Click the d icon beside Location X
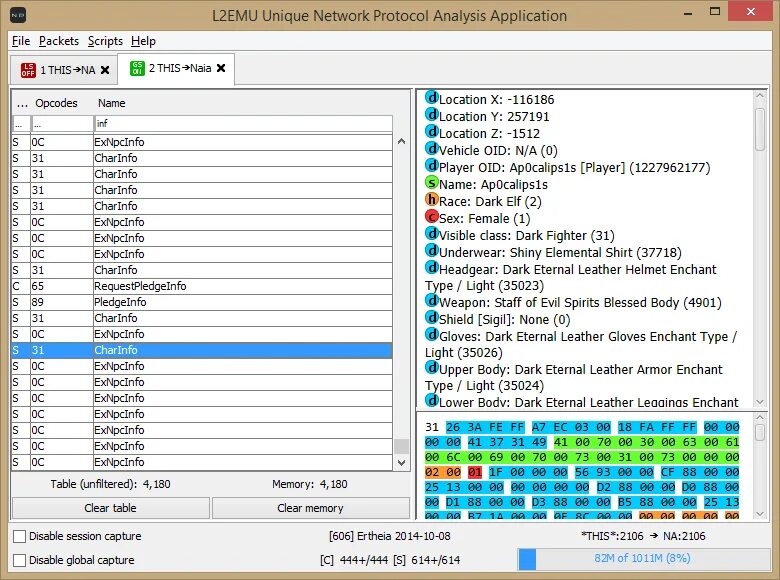 pyautogui.click(x=432, y=98)
